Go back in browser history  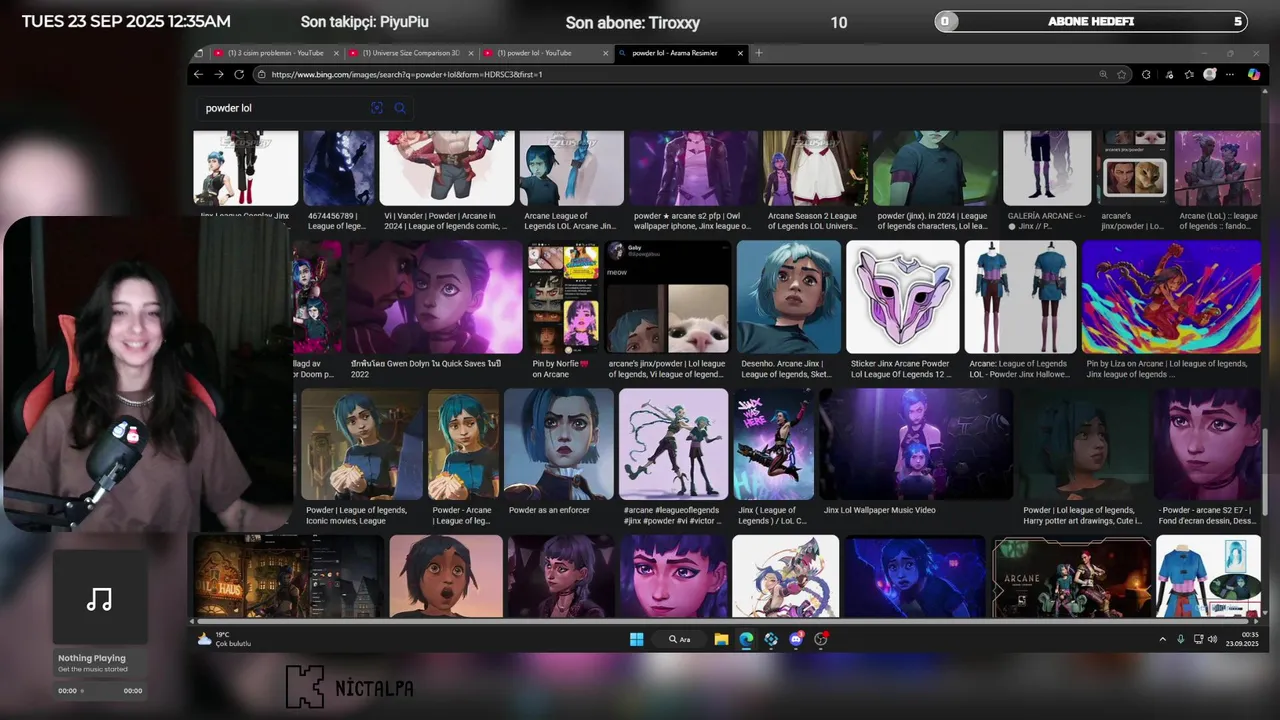198,74
